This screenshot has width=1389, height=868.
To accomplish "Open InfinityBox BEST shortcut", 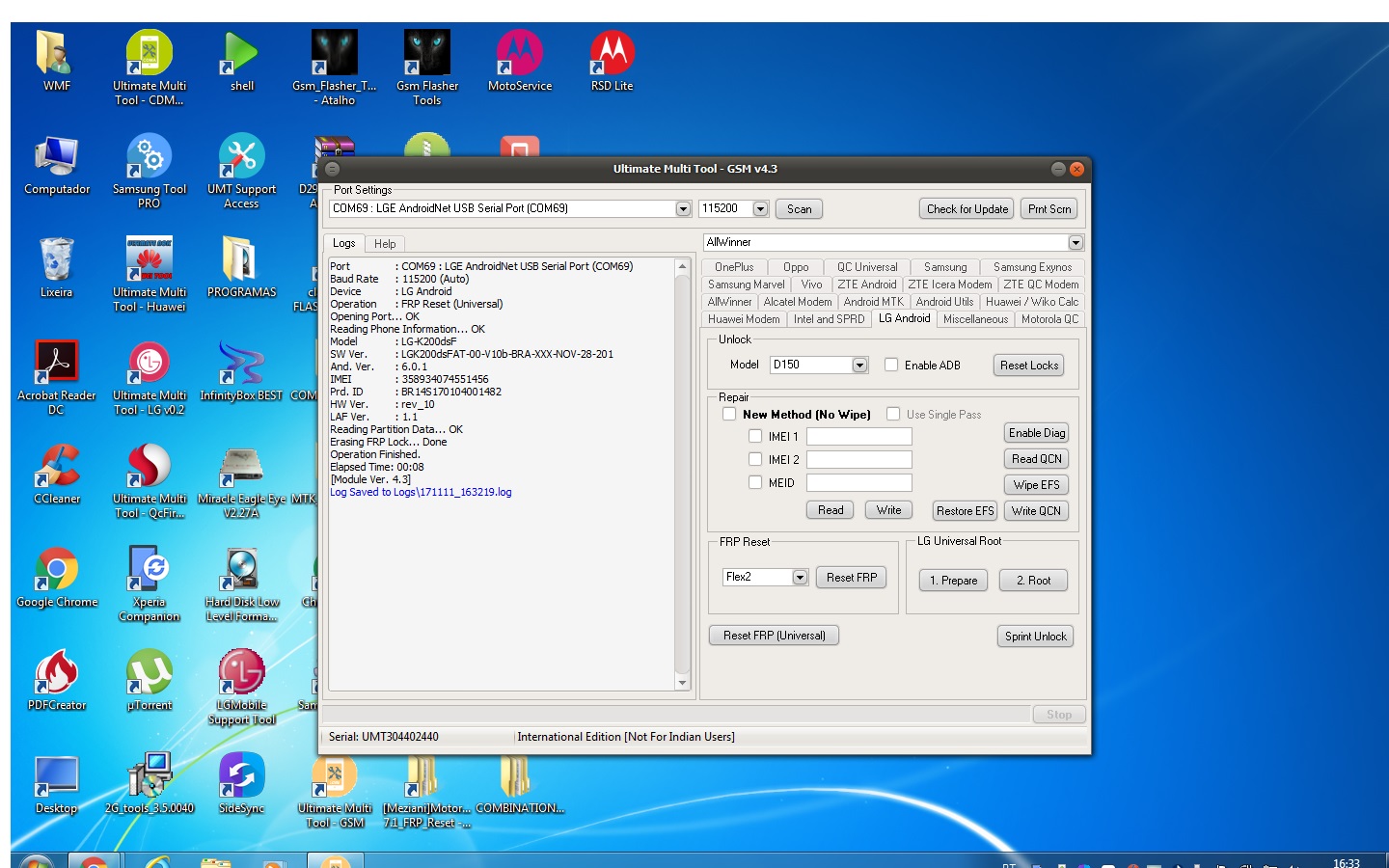I will point(241,371).
